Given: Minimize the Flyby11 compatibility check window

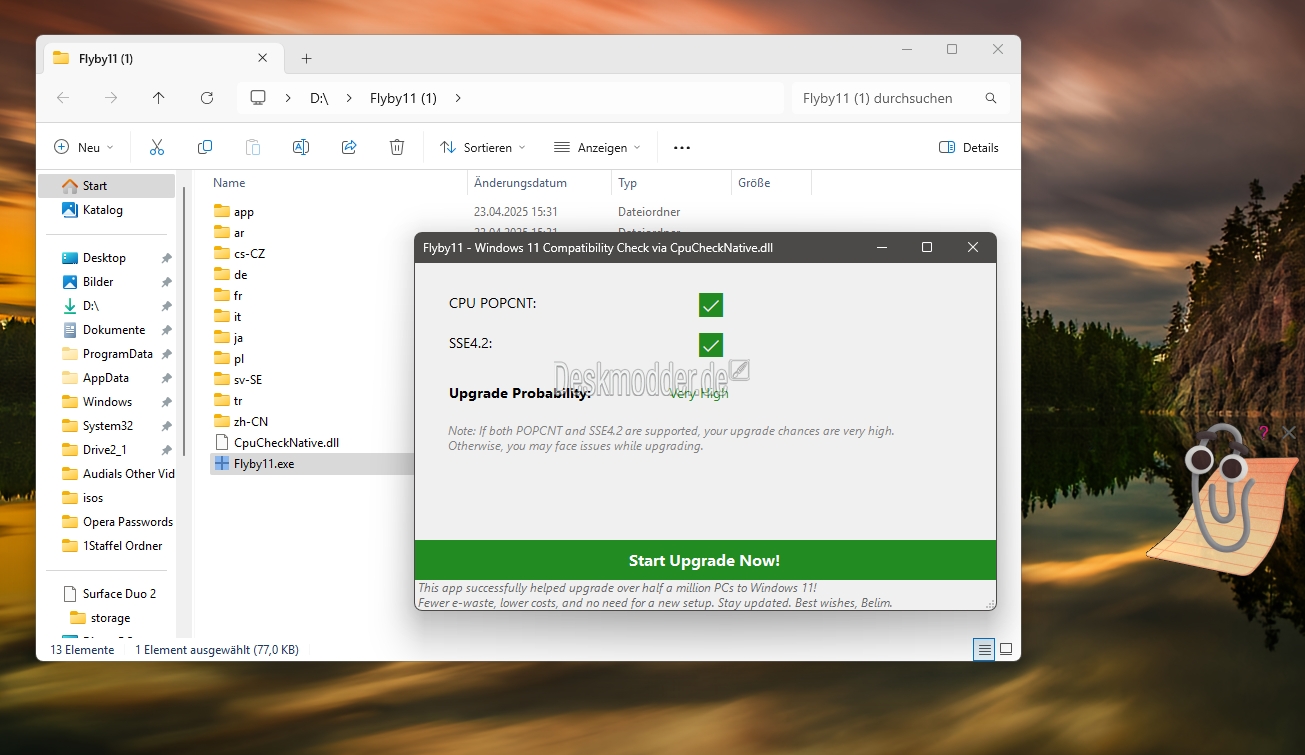Looking at the screenshot, I should click(x=881, y=247).
